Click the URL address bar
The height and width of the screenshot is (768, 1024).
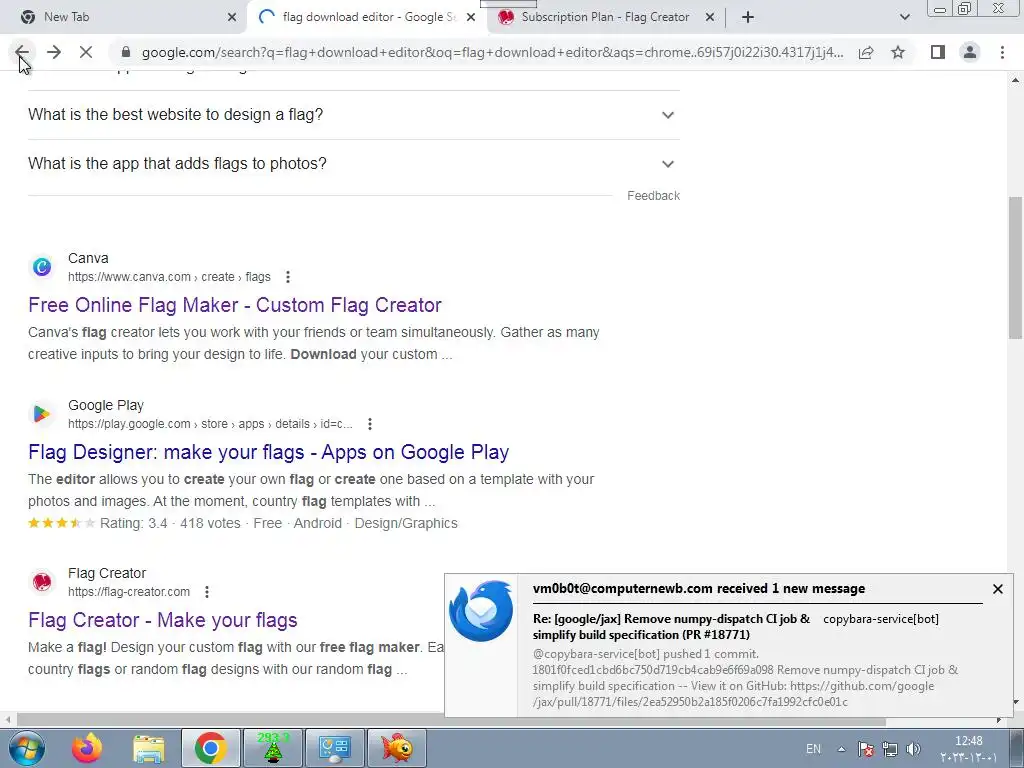[492, 52]
